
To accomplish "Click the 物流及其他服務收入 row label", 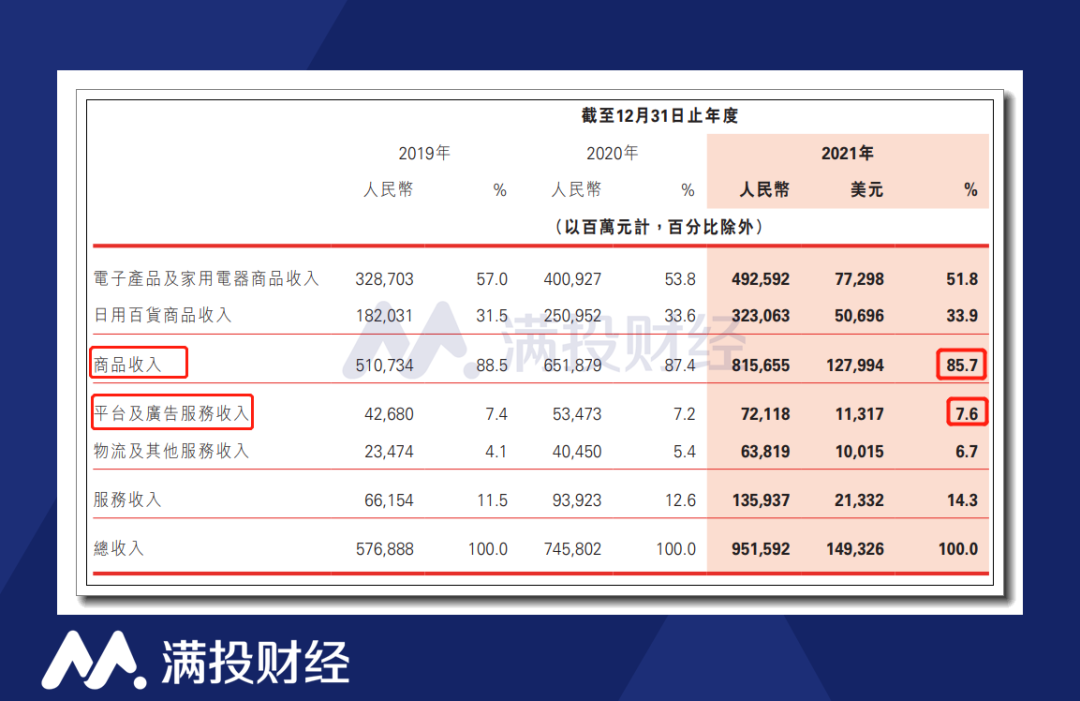I will coord(171,451).
